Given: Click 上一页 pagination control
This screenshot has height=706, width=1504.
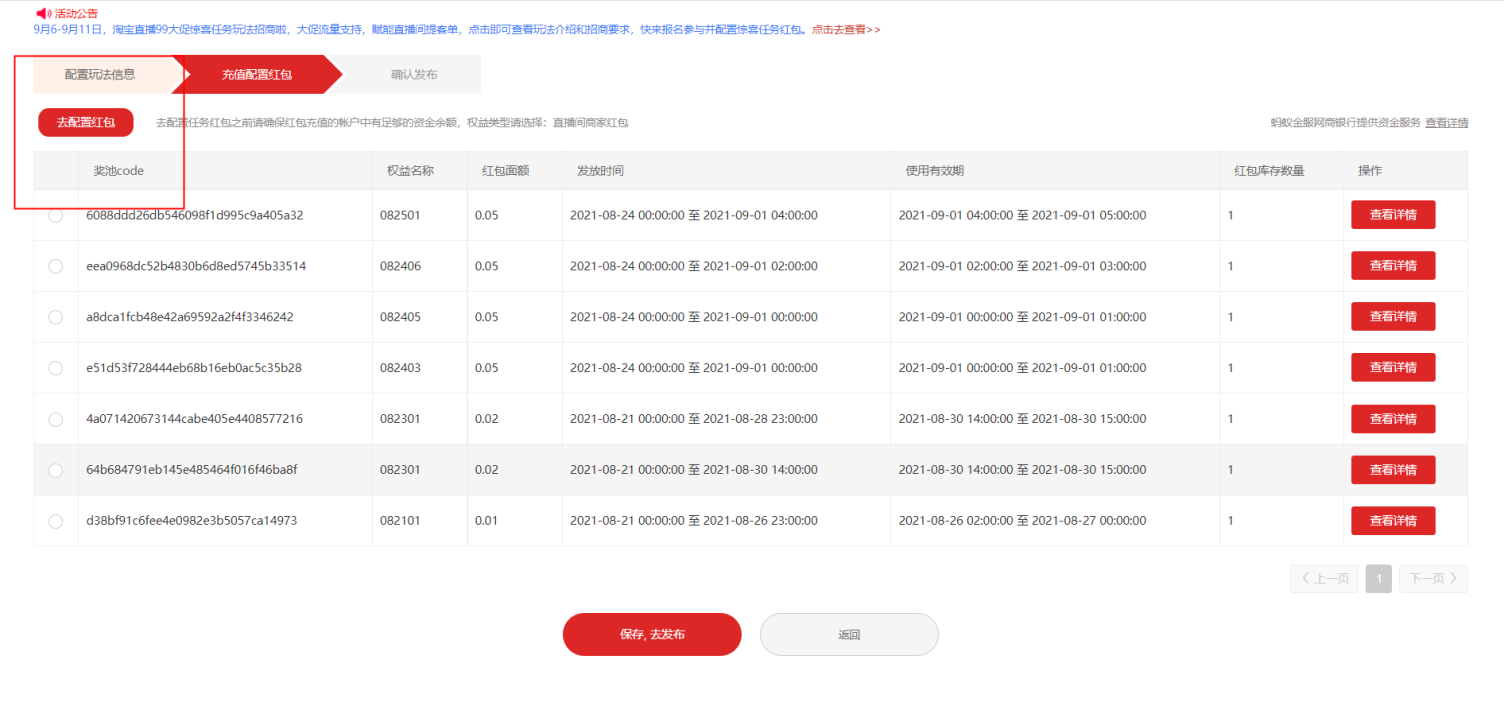Looking at the screenshot, I should (1323, 578).
